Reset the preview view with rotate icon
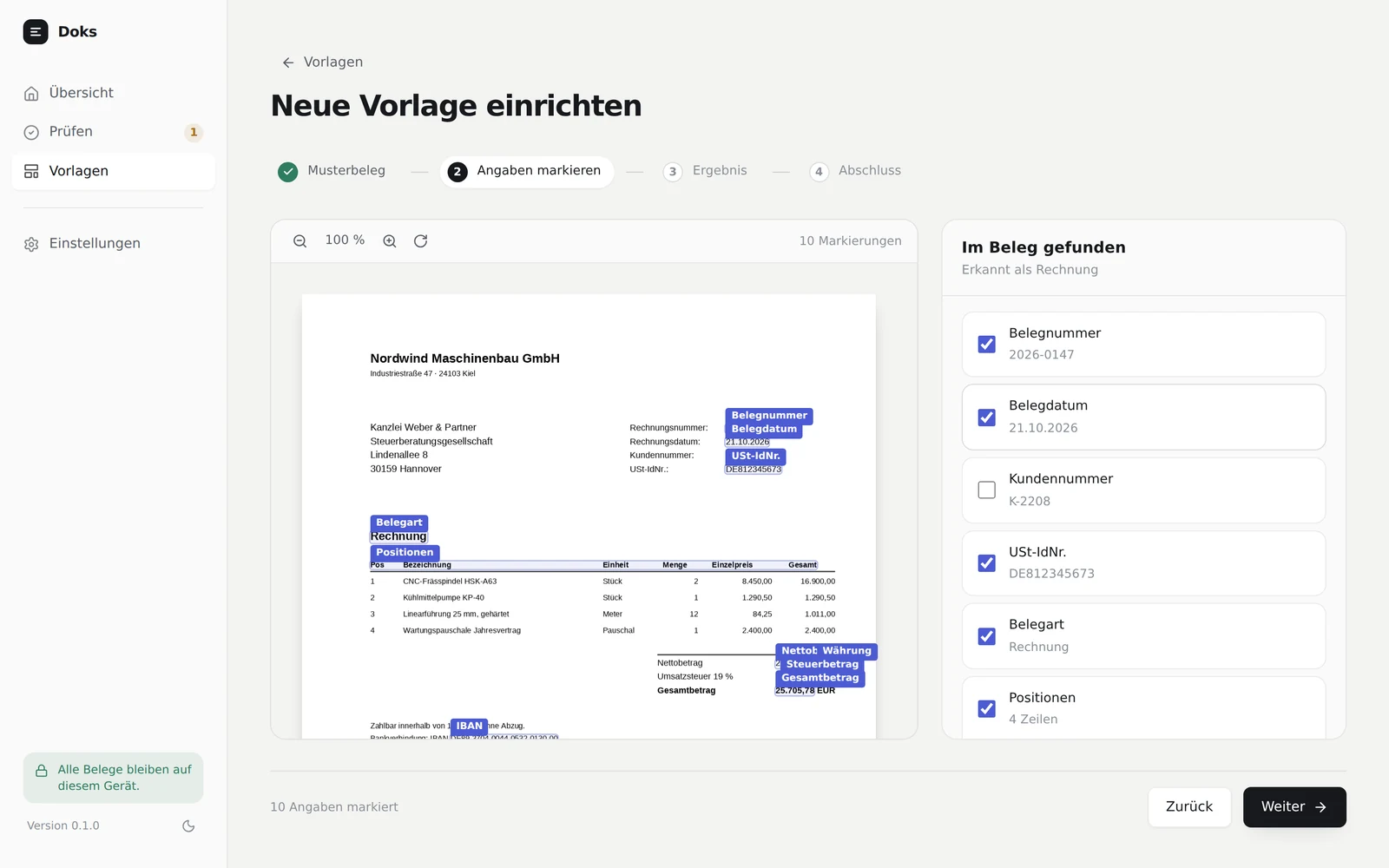1389x868 pixels. 421,241
